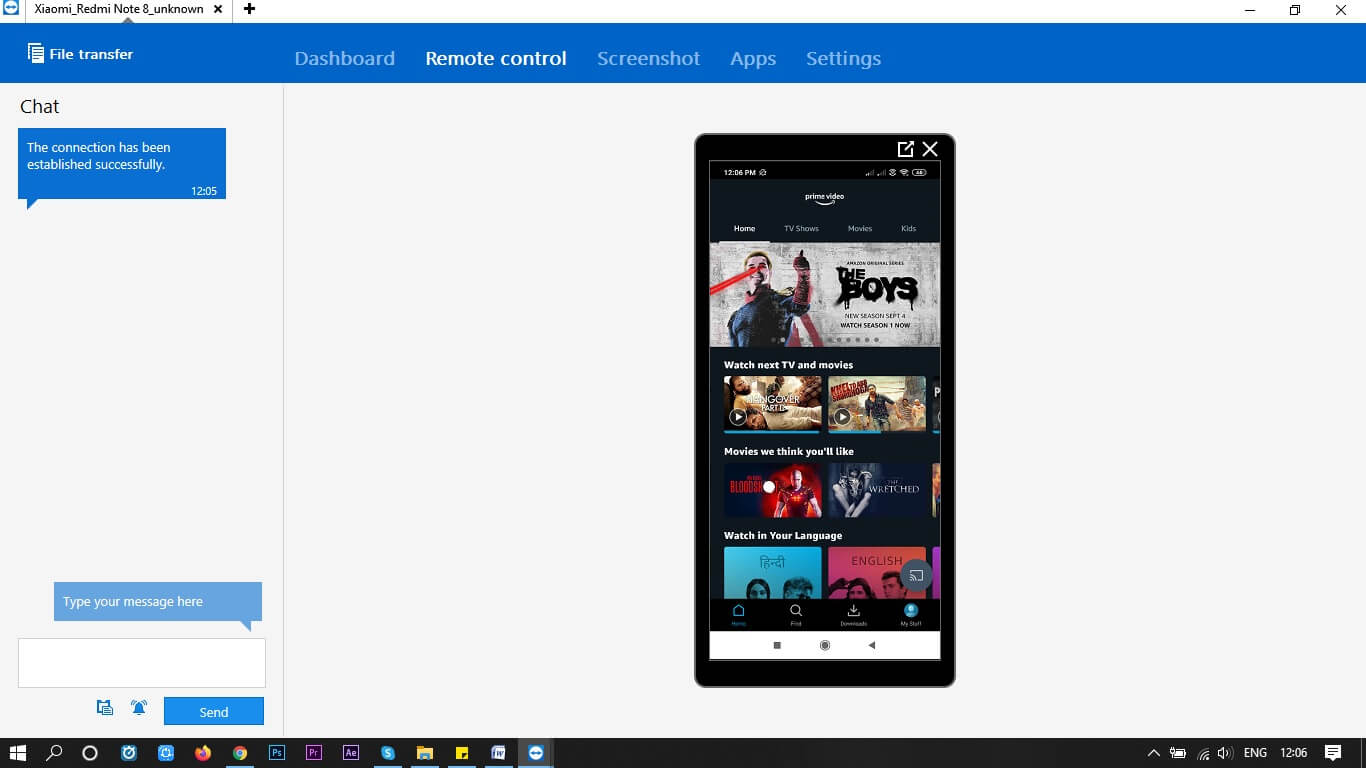Screen dimensions: 1366x768
Task: Open the volume control tray icon
Action: click(1225, 753)
